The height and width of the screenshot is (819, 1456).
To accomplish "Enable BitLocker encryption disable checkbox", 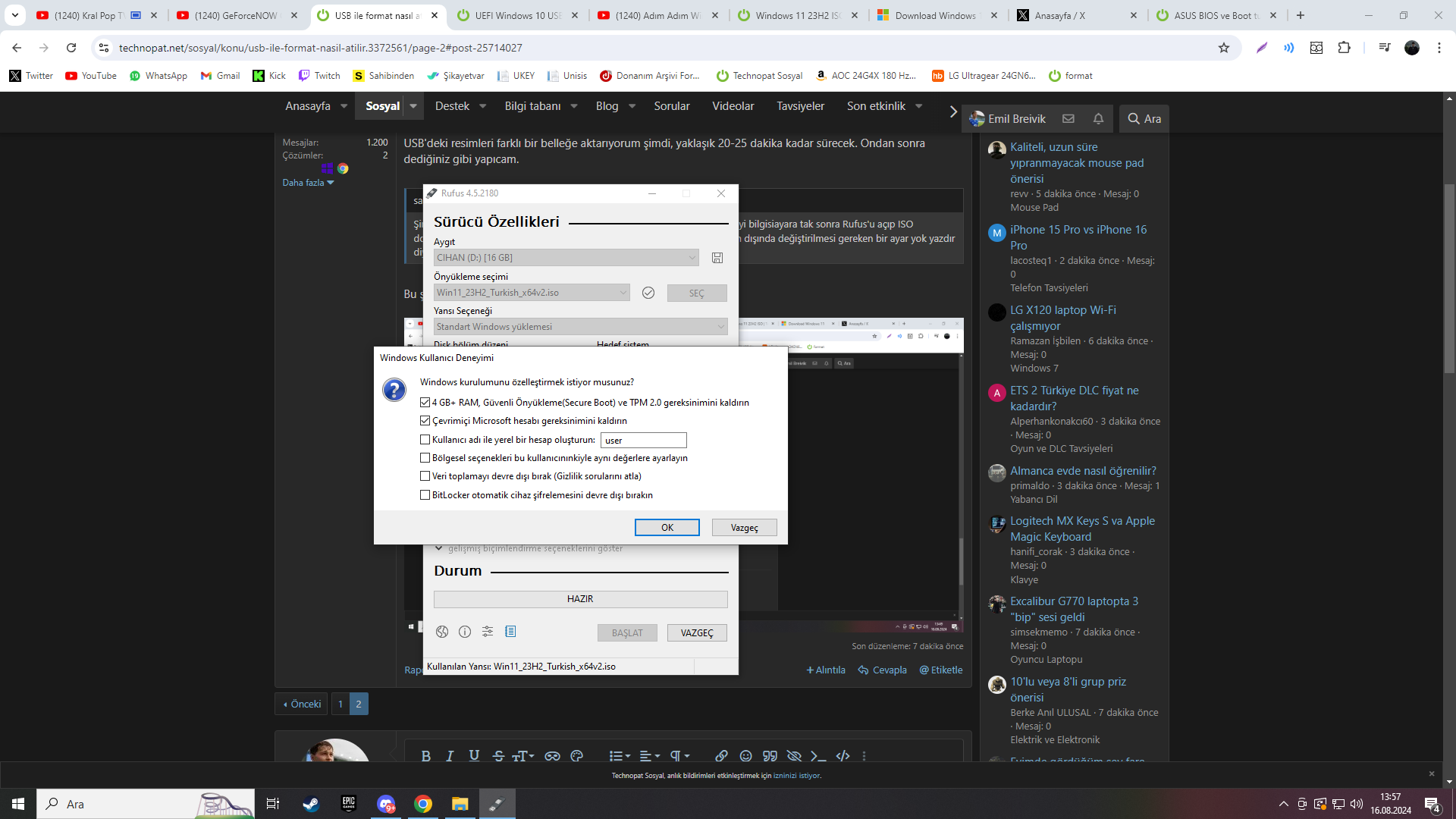I will pyautogui.click(x=425, y=495).
